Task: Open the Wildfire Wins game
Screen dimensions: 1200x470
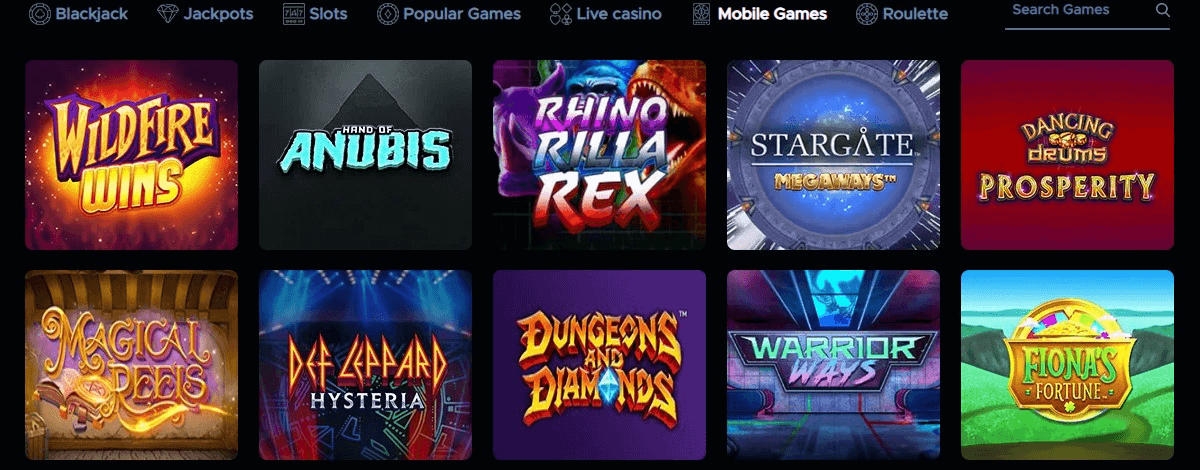Action: tap(132, 155)
